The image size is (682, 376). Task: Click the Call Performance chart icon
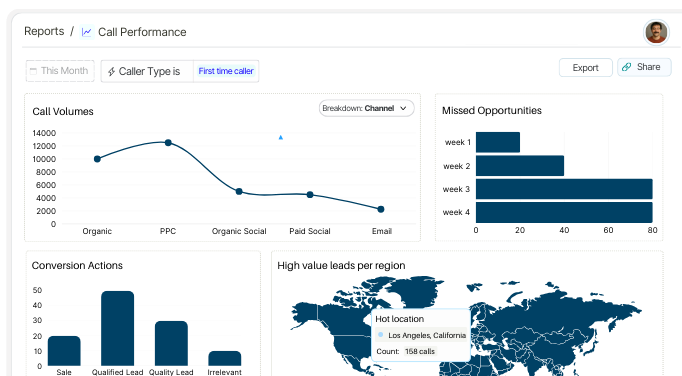coord(87,32)
